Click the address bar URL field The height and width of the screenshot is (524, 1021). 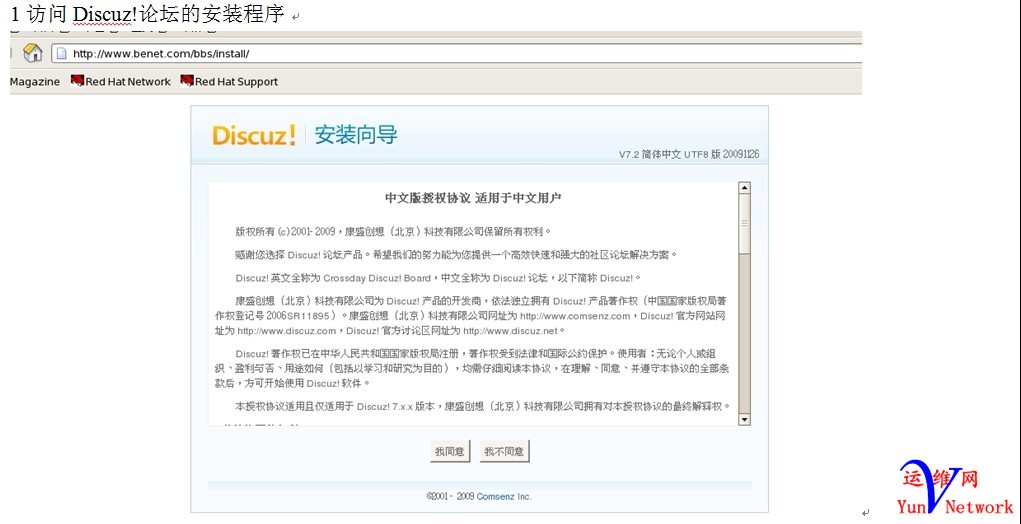click(456, 53)
